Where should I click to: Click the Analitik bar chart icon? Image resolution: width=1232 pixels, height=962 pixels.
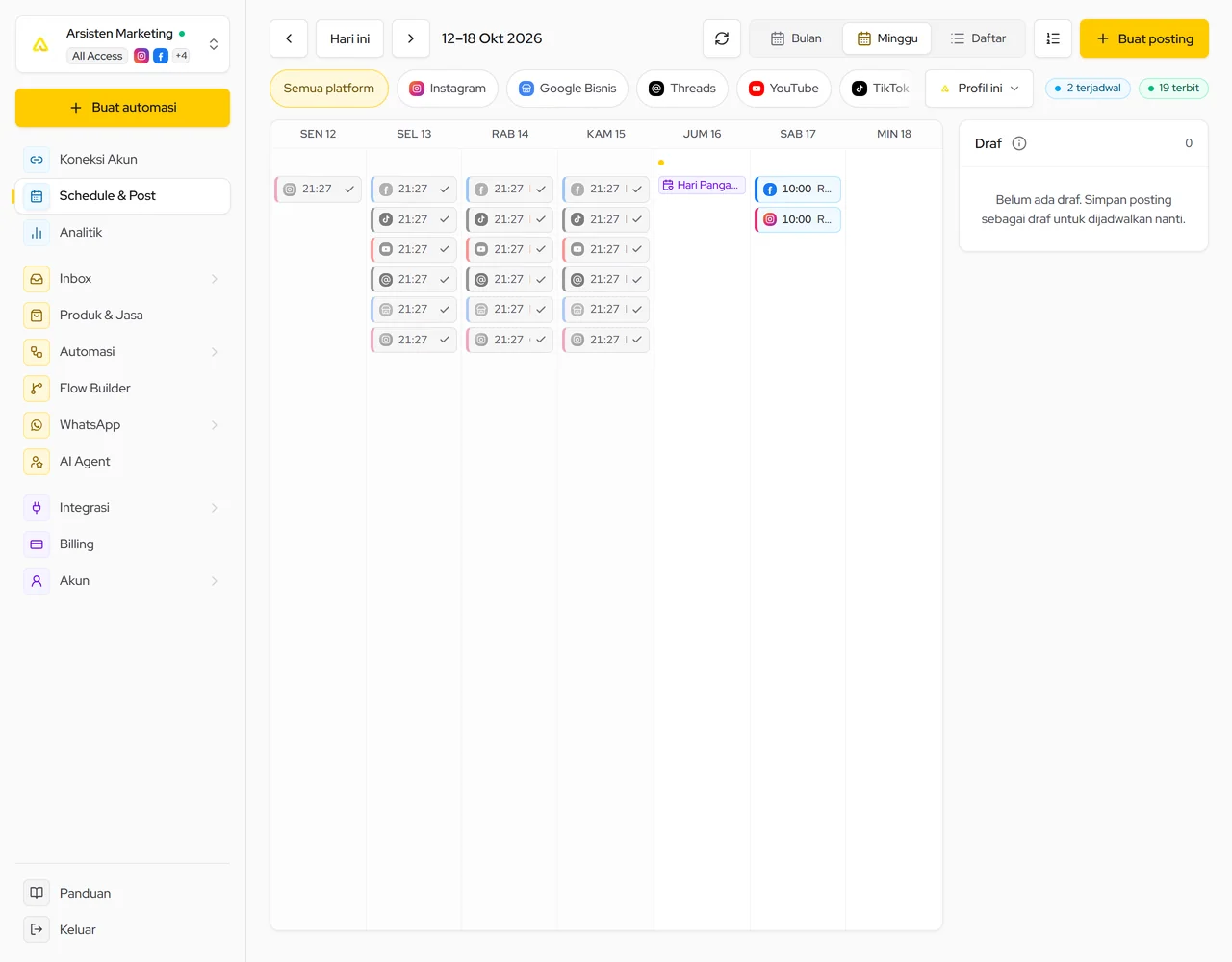[x=37, y=233]
